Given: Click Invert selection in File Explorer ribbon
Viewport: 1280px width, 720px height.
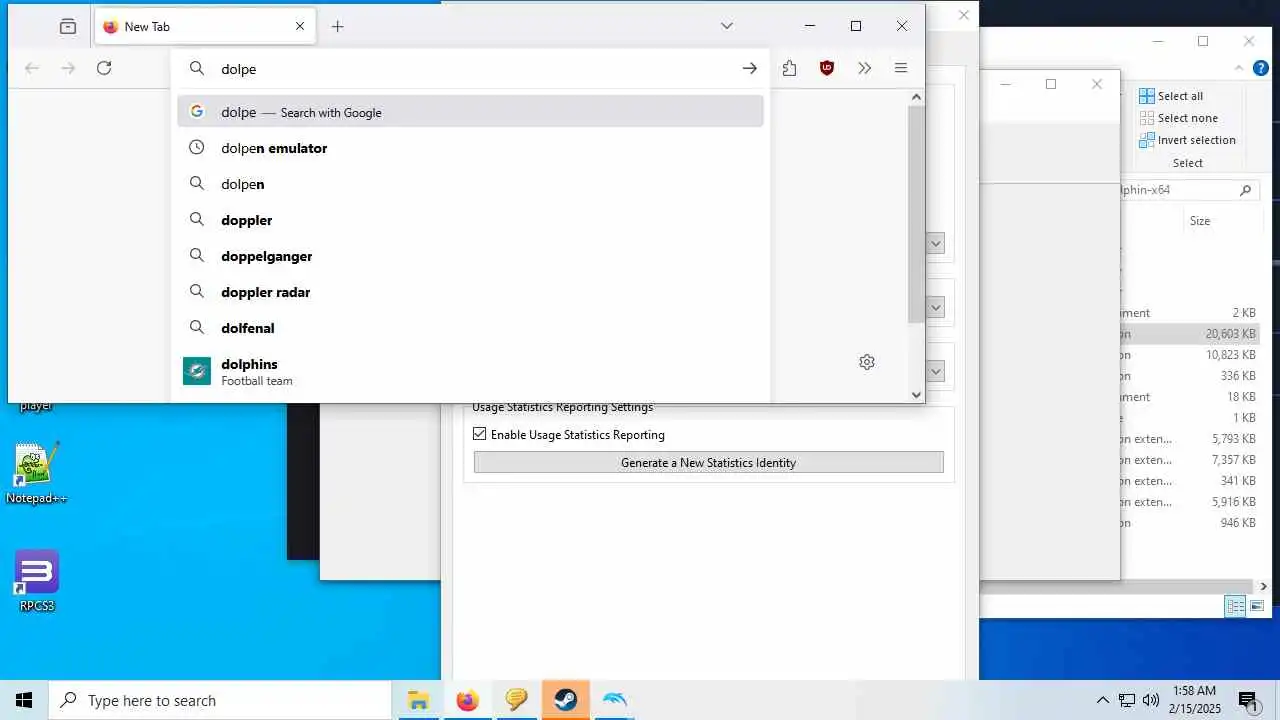Looking at the screenshot, I should (1188, 140).
